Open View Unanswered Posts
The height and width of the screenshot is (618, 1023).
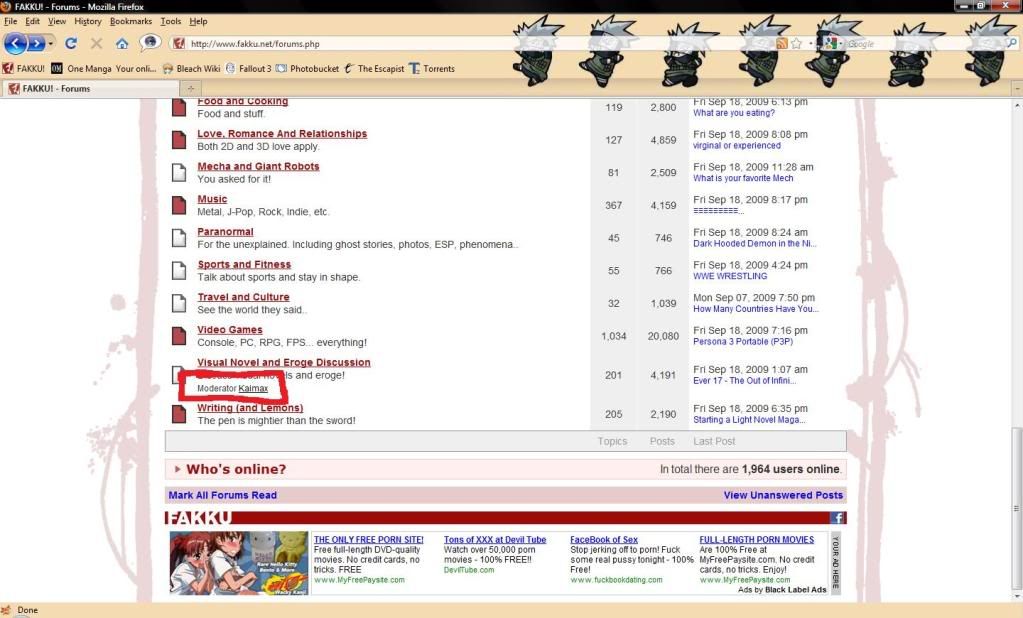pos(783,495)
